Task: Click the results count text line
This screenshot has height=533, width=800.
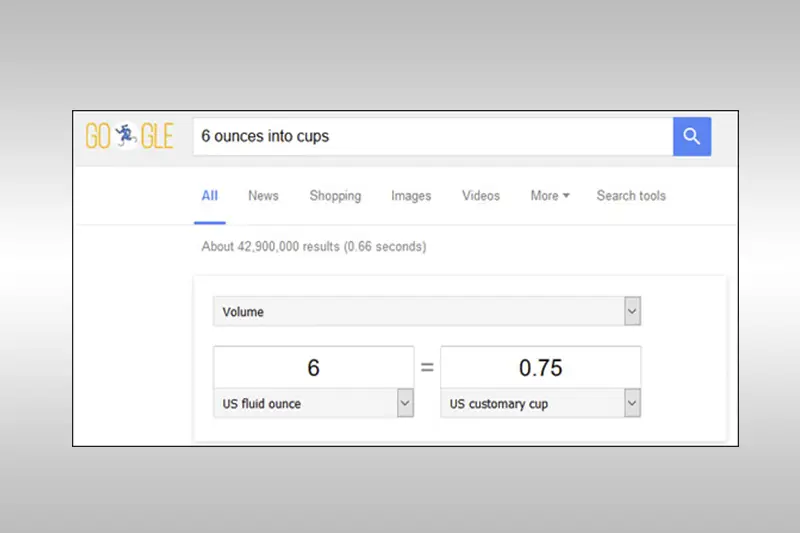Action: click(x=314, y=246)
